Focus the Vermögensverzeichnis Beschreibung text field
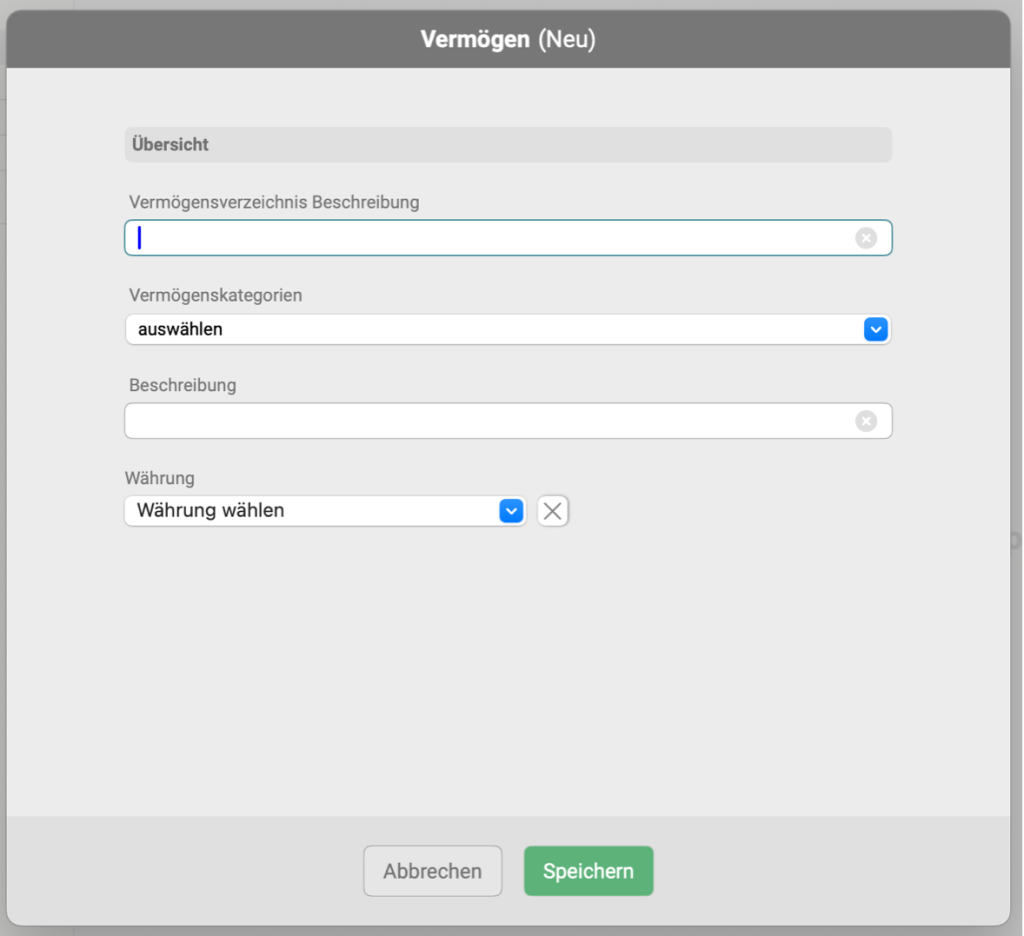 point(490,238)
